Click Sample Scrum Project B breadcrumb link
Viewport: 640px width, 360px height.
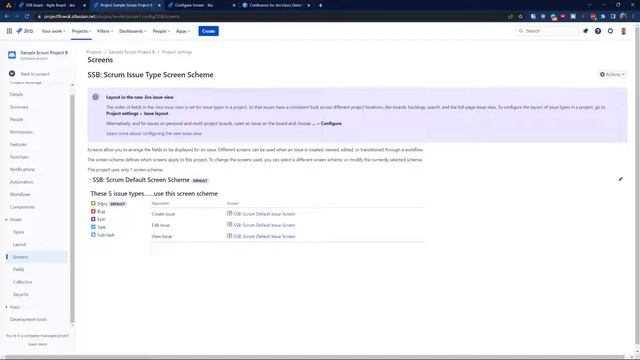[132, 52]
